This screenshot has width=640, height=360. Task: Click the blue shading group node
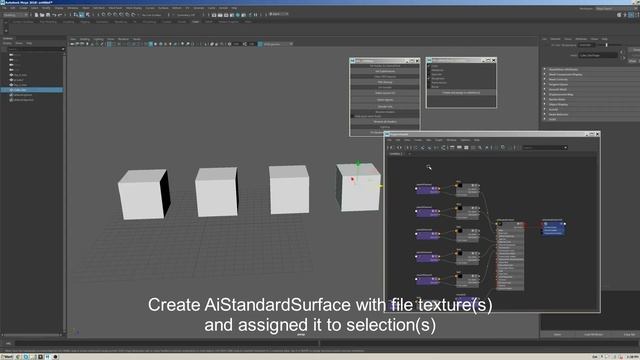pyautogui.click(x=553, y=228)
